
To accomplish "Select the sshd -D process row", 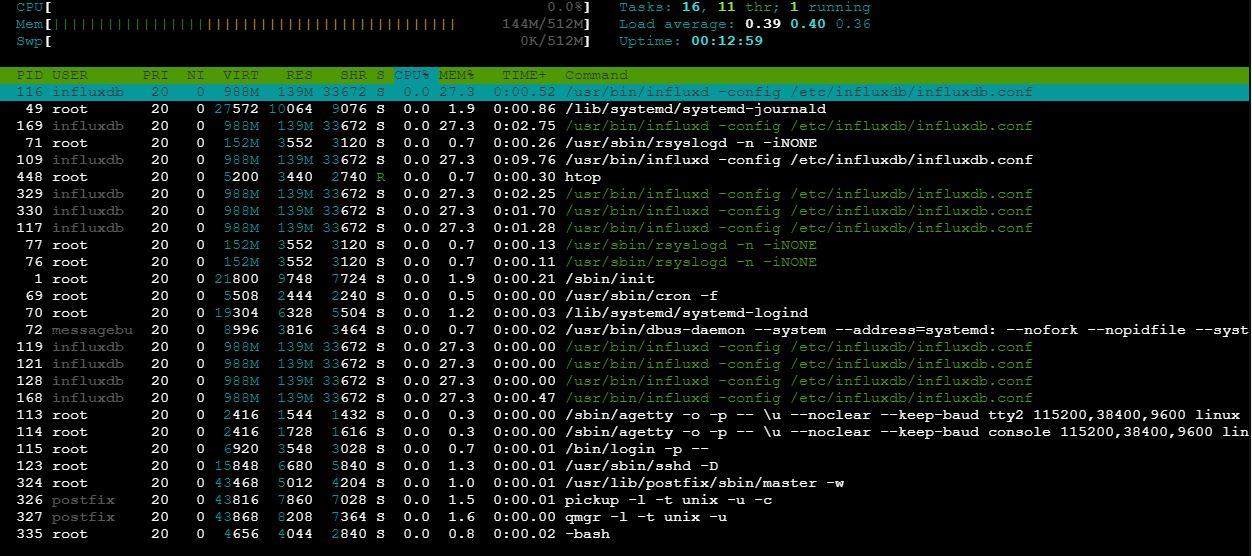I will click(625, 466).
